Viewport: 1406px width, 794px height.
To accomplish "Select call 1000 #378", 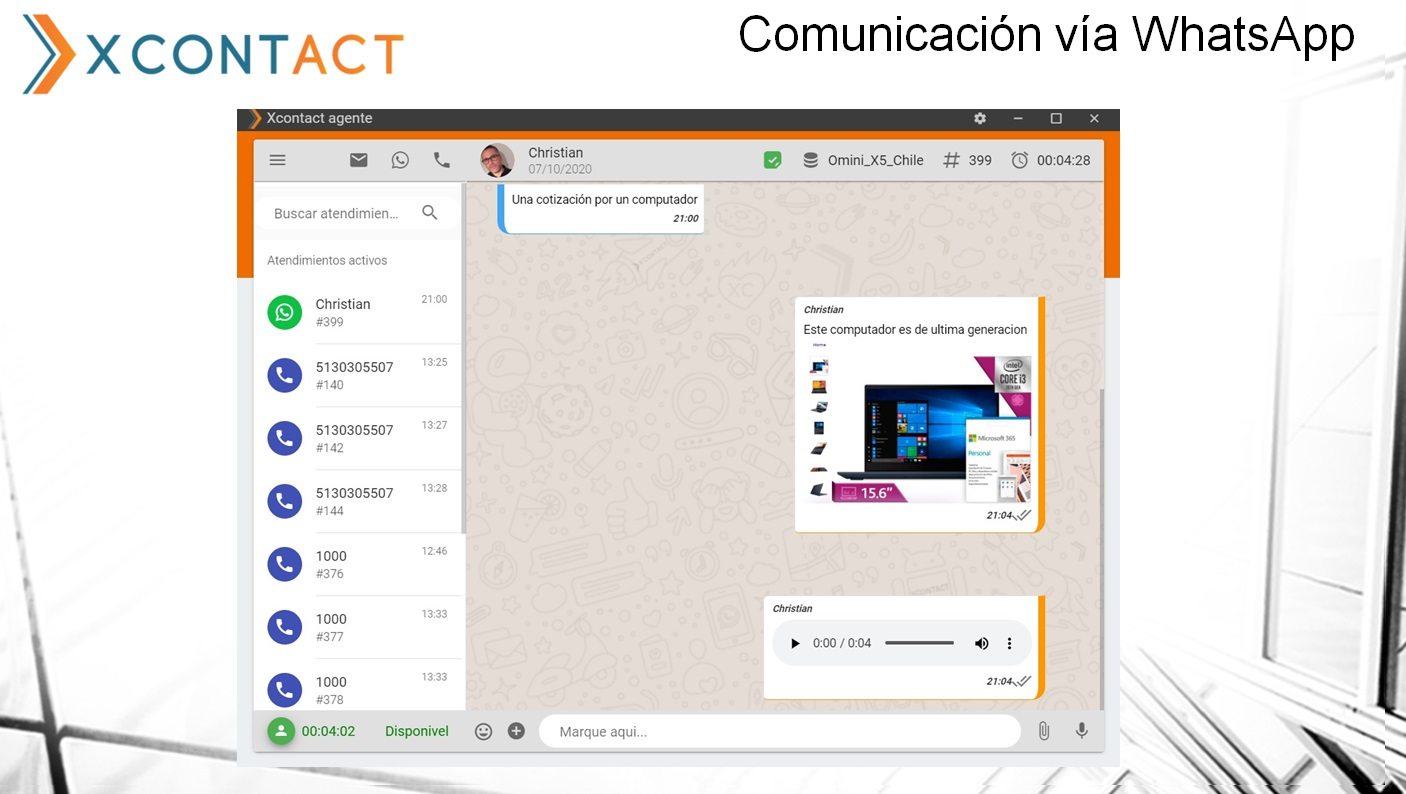I will 358,685.
